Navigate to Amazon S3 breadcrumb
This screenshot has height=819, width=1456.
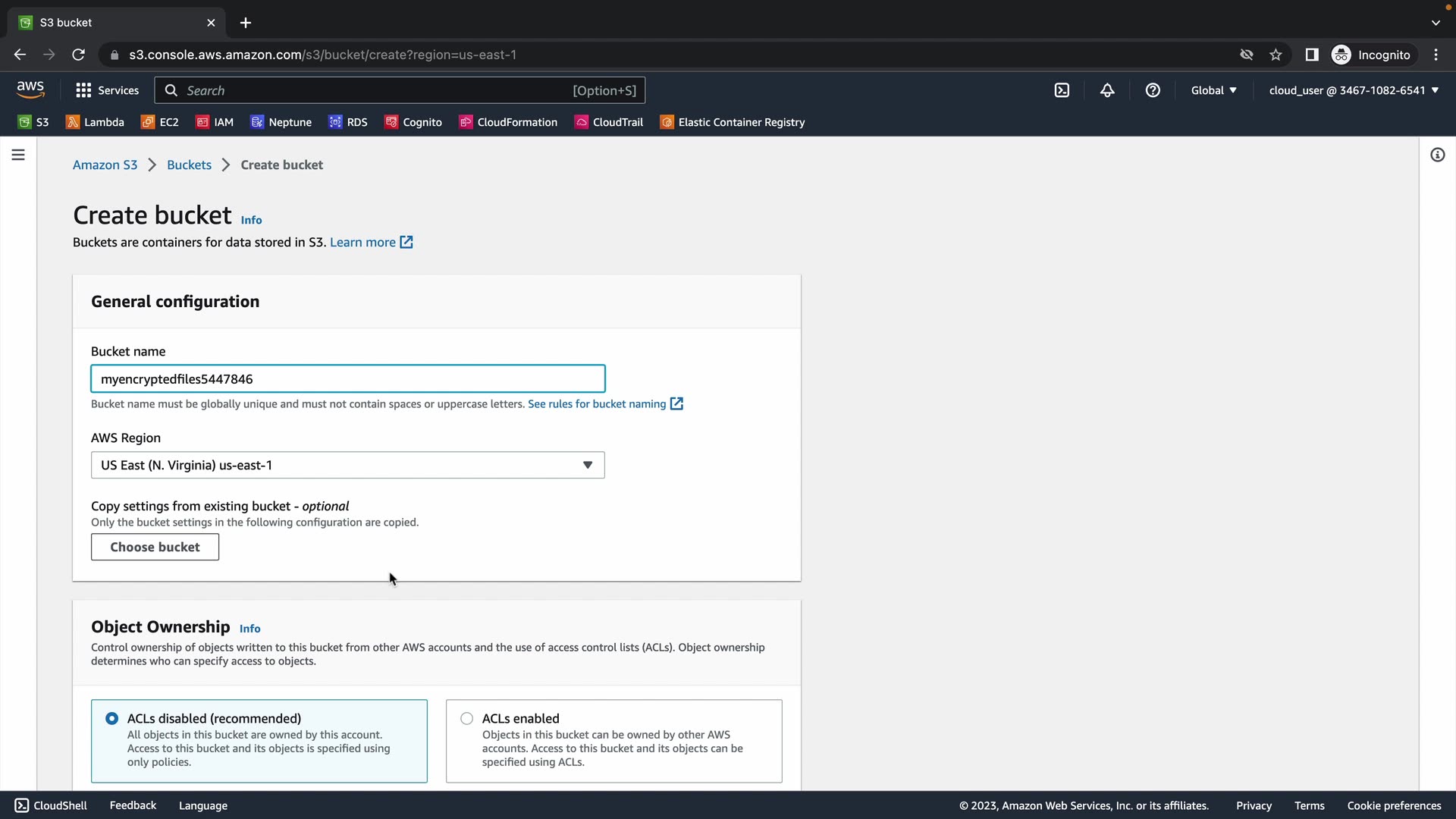(105, 165)
